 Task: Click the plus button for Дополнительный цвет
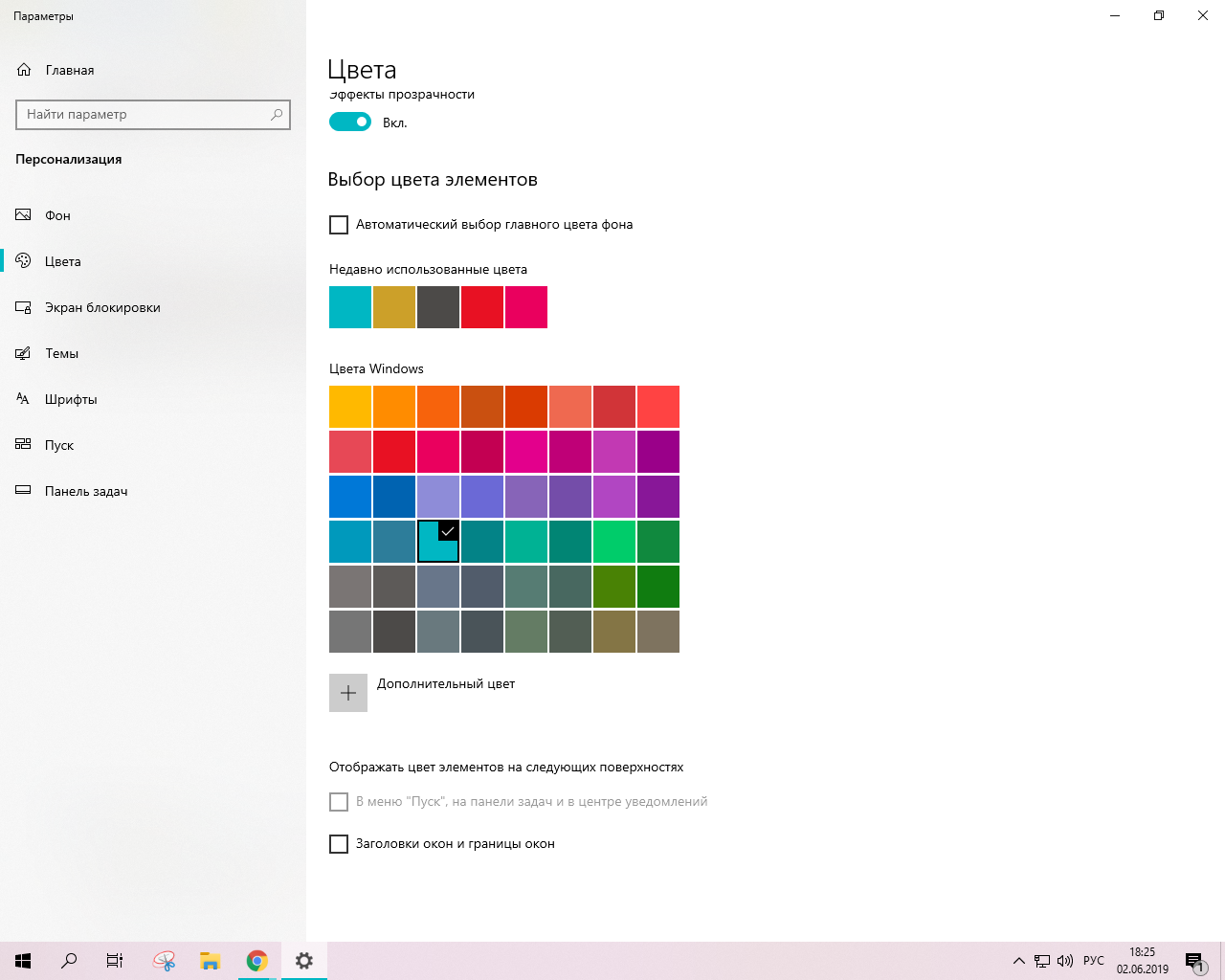point(348,693)
